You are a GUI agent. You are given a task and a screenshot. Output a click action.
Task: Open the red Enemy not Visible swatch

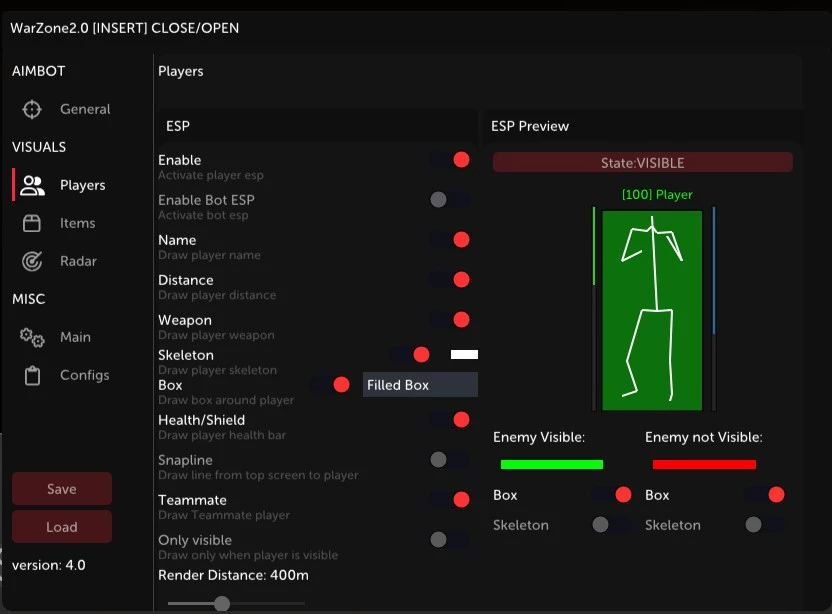coord(704,465)
